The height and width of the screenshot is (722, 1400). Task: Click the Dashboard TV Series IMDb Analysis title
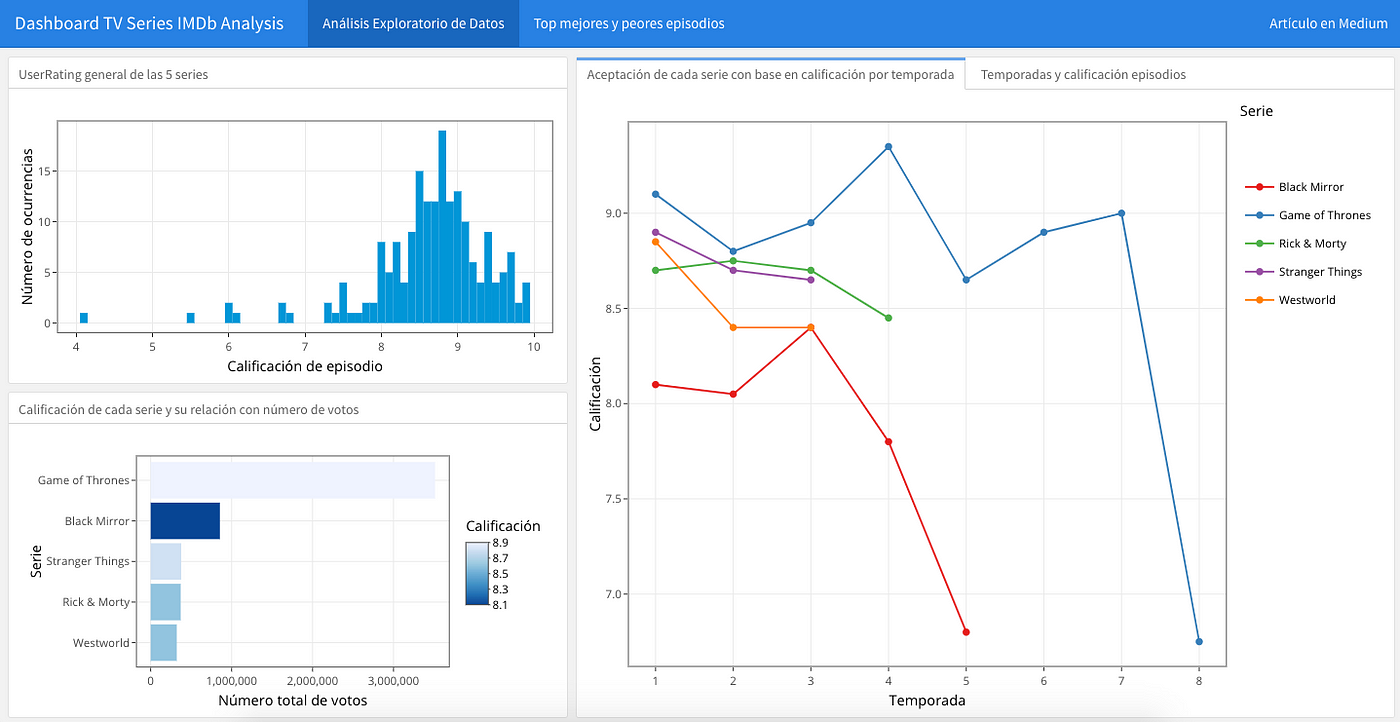[x=149, y=23]
